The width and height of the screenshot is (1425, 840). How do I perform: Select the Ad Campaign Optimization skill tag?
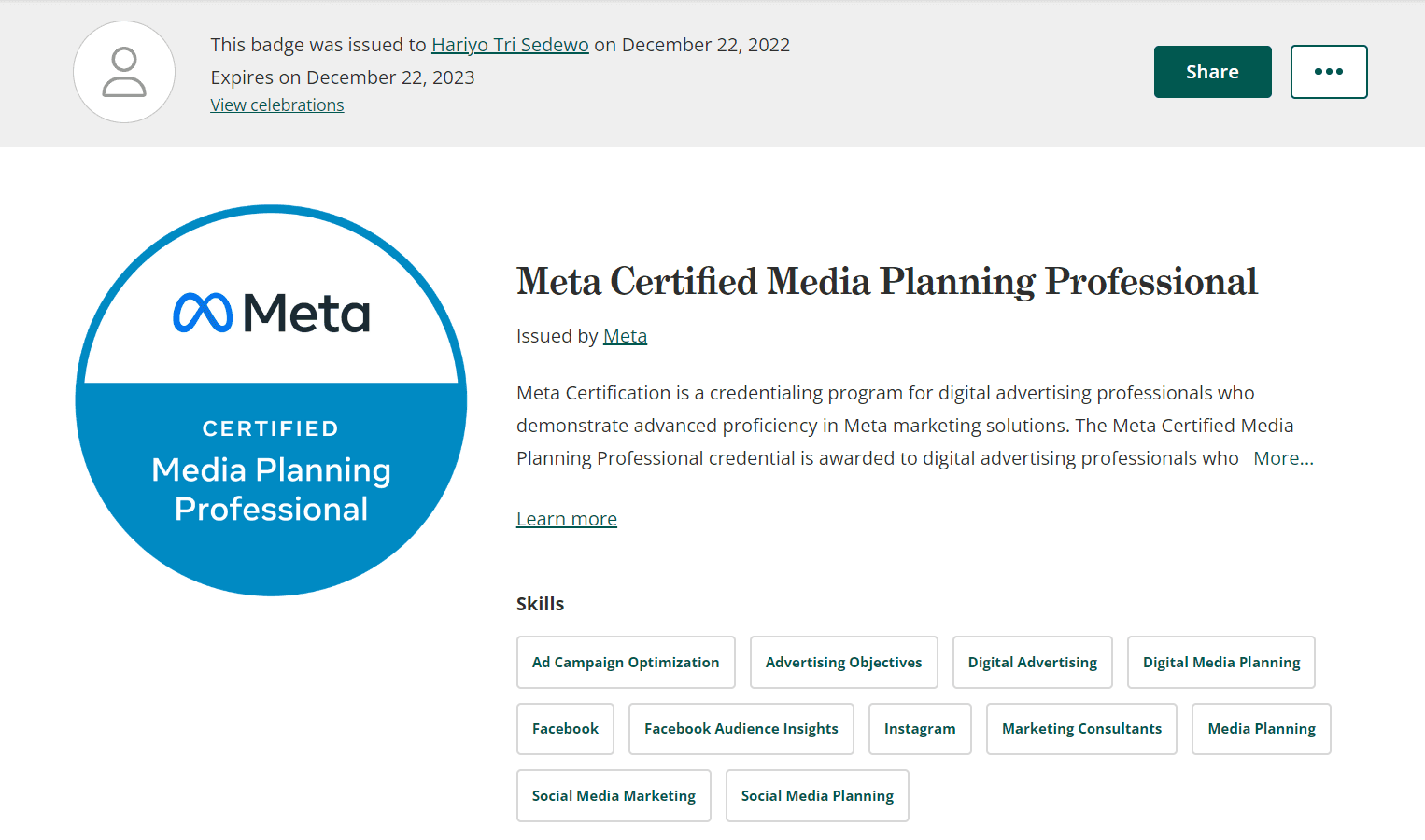click(626, 663)
